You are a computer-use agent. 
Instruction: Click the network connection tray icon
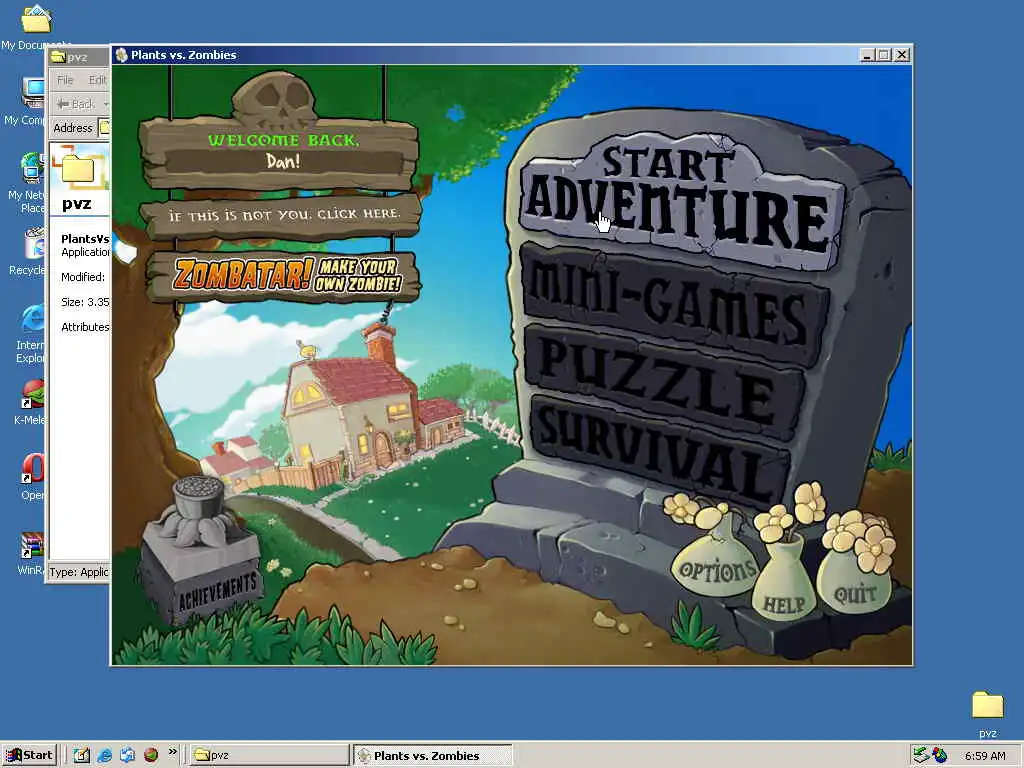[x=921, y=755]
